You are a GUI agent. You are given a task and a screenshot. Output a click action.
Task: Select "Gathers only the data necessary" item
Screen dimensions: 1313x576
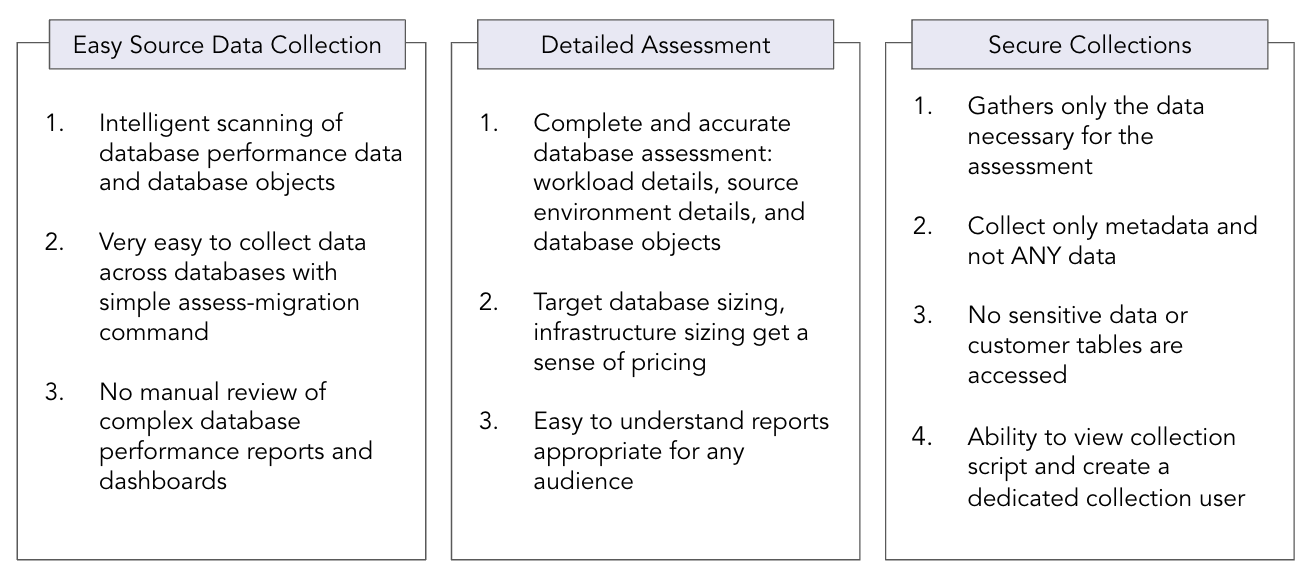click(x=1085, y=135)
